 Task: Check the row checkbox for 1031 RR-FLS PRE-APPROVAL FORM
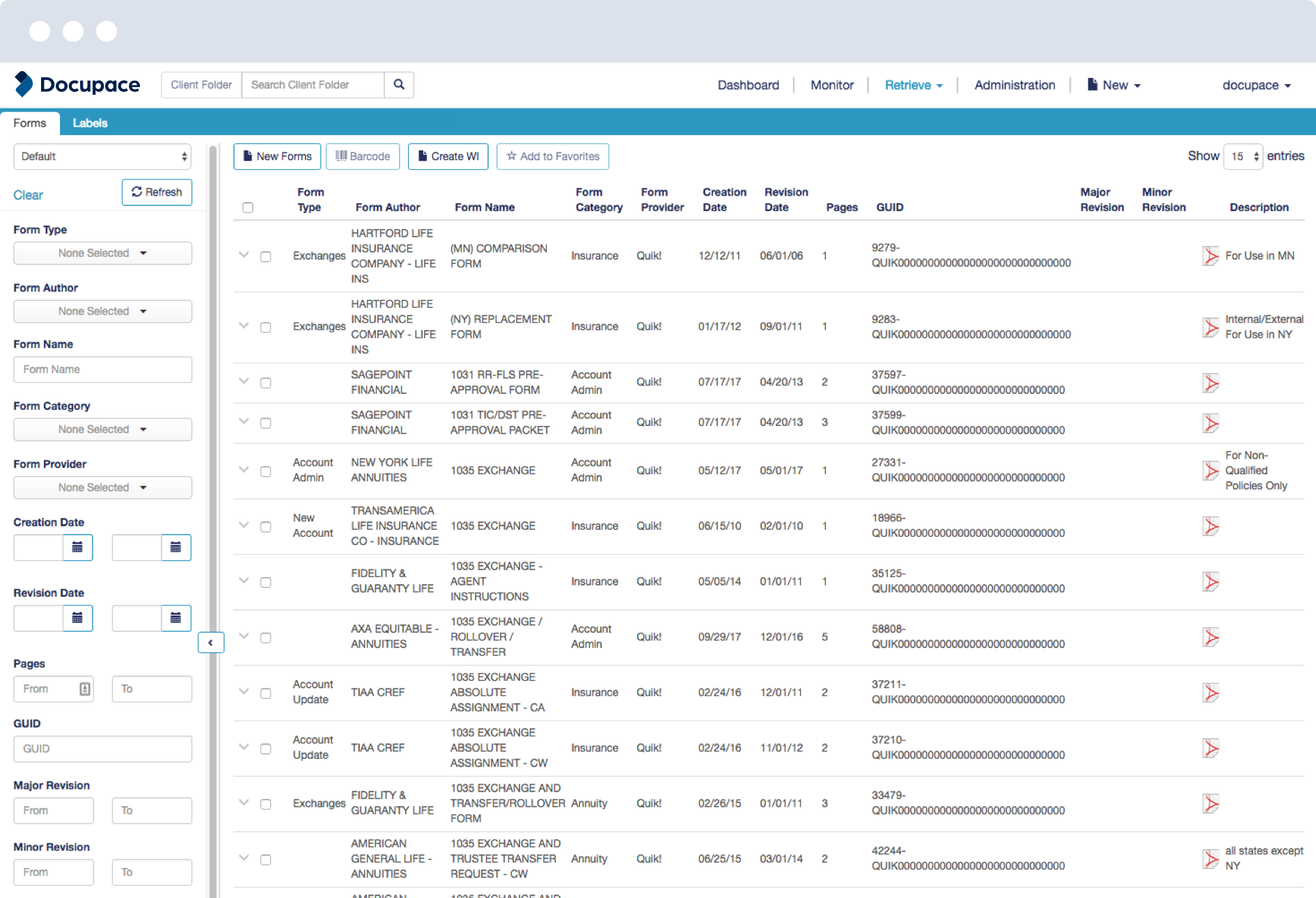point(265,382)
